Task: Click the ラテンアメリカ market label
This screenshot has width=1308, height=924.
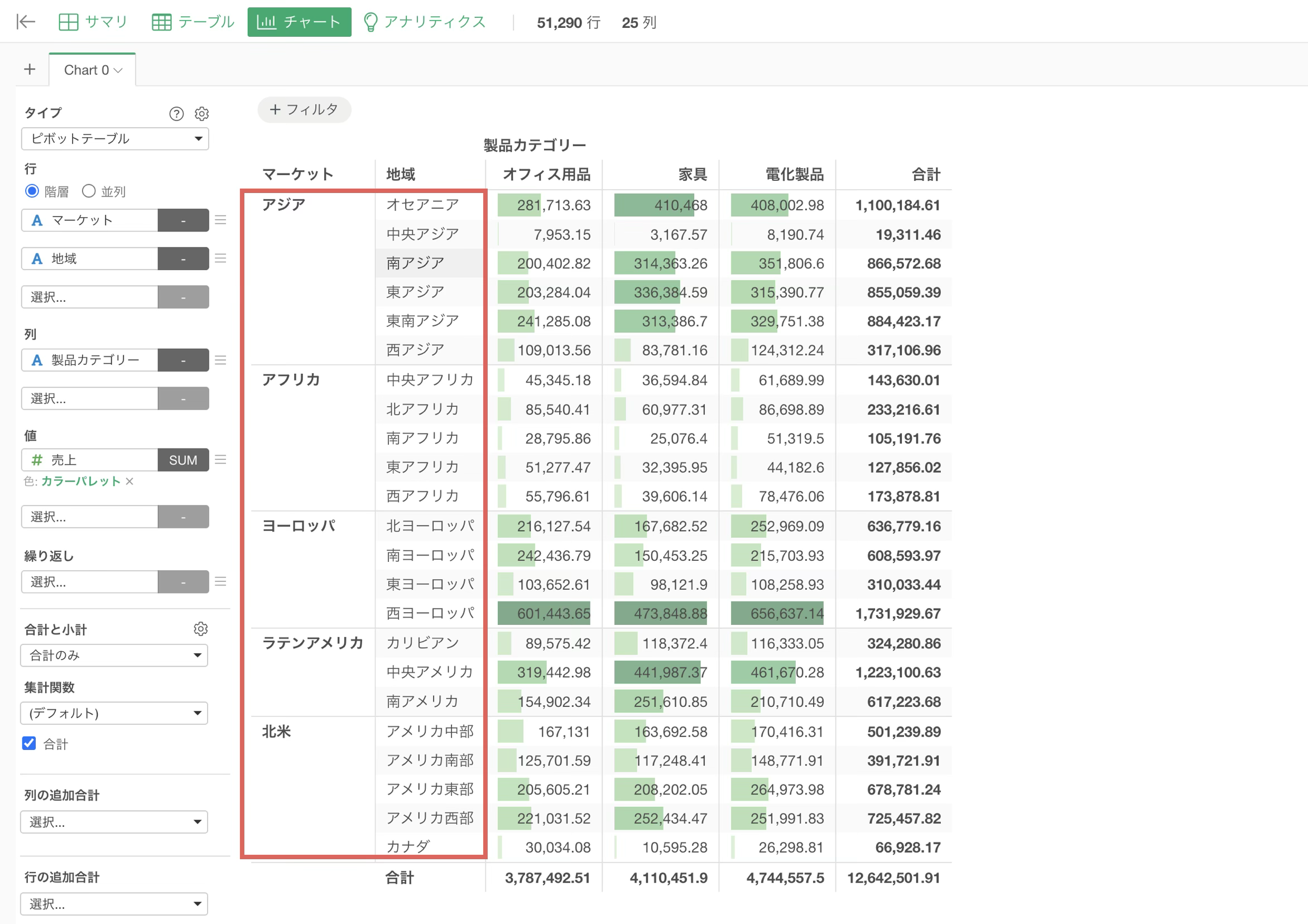Action: [x=312, y=643]
